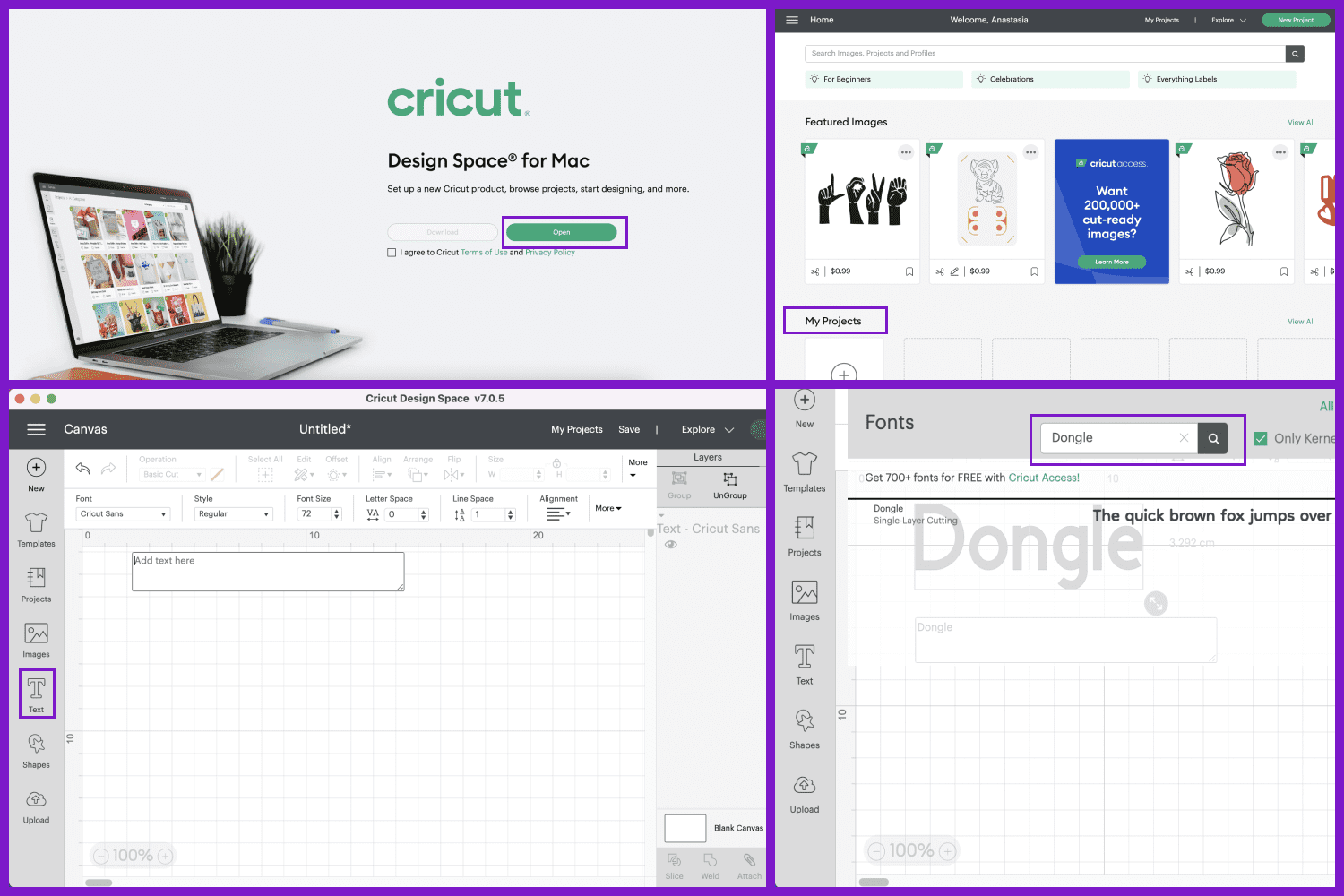
Task: Open Templates in the Fonts window sidebar
Action: coord(805,471)
